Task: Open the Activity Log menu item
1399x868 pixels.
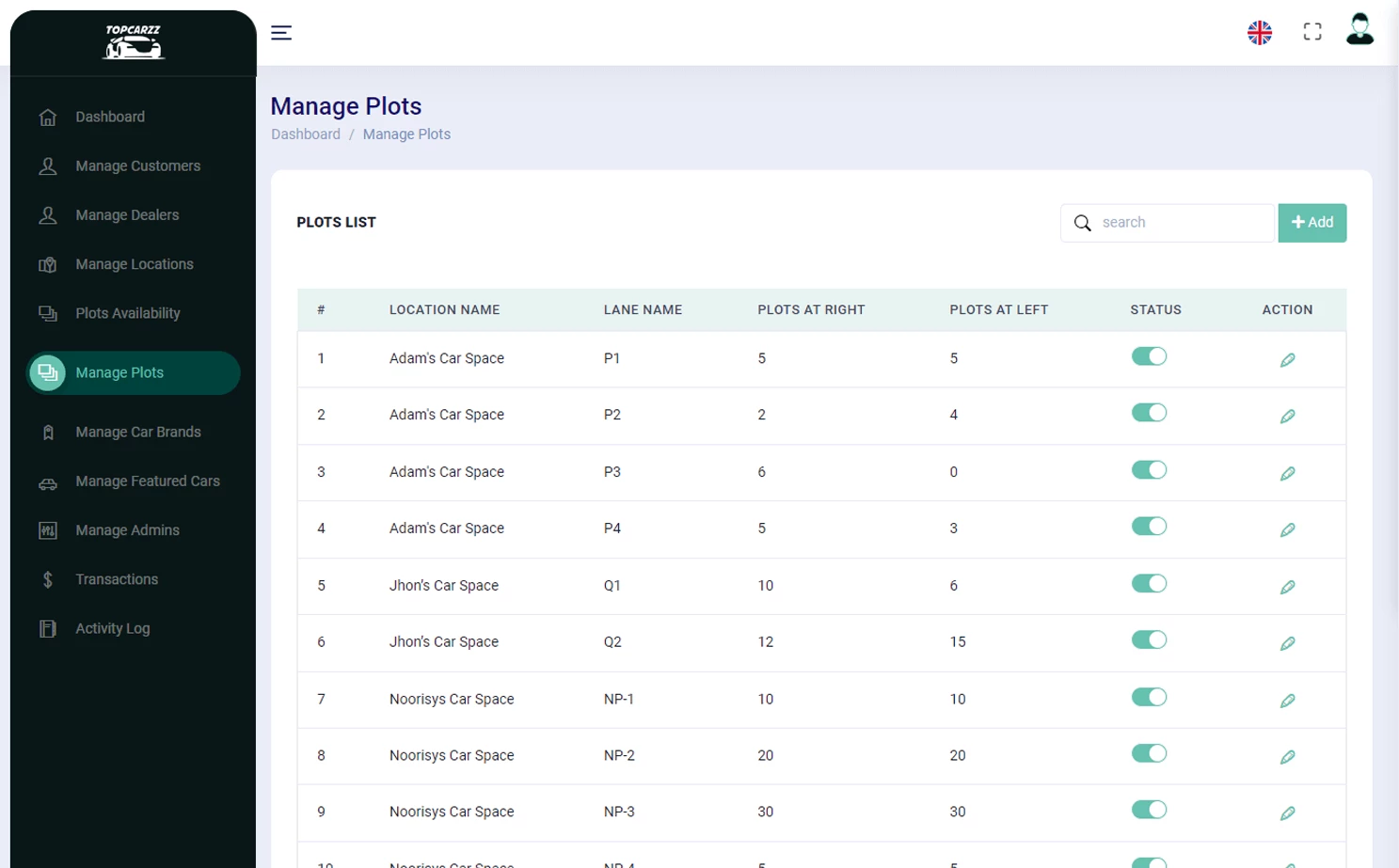Action: [x=112, y=628]
